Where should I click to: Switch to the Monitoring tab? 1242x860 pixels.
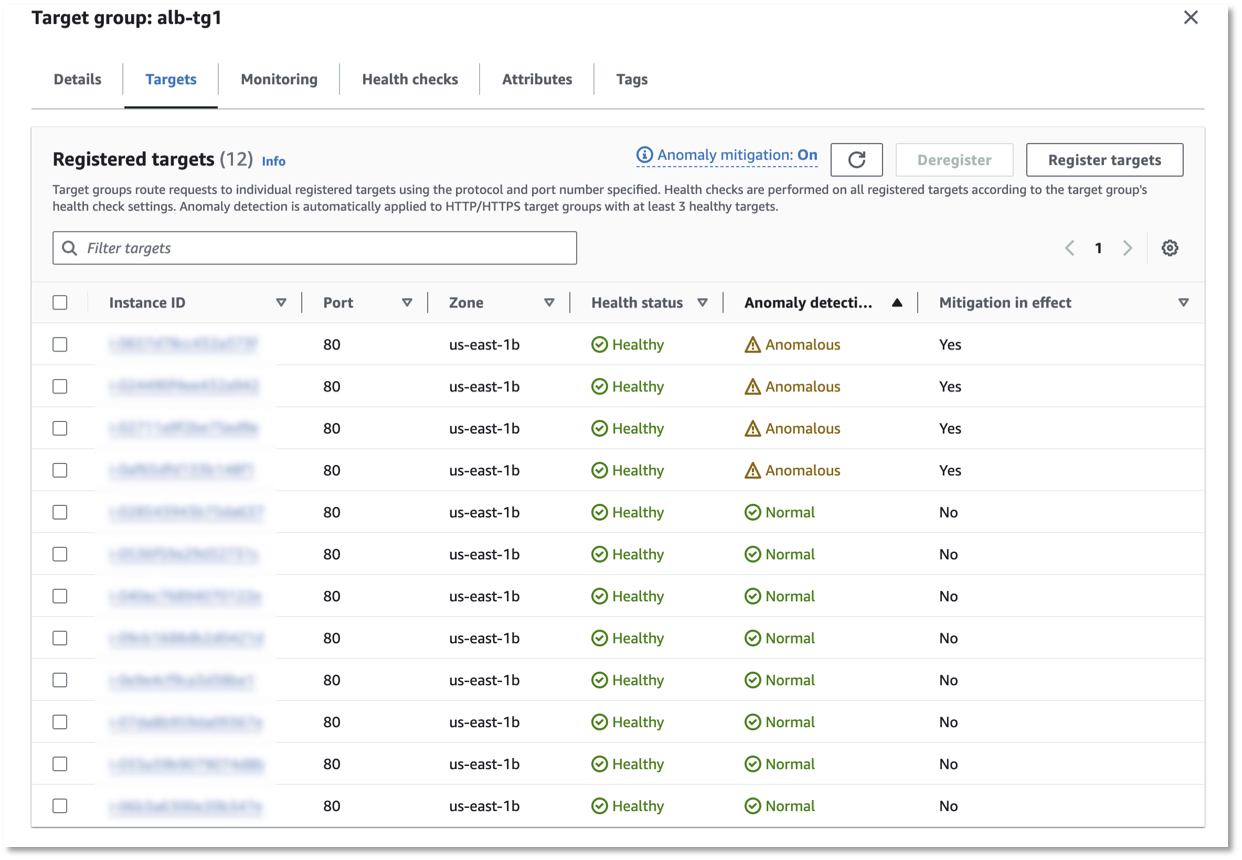click(x=279, y=79)
